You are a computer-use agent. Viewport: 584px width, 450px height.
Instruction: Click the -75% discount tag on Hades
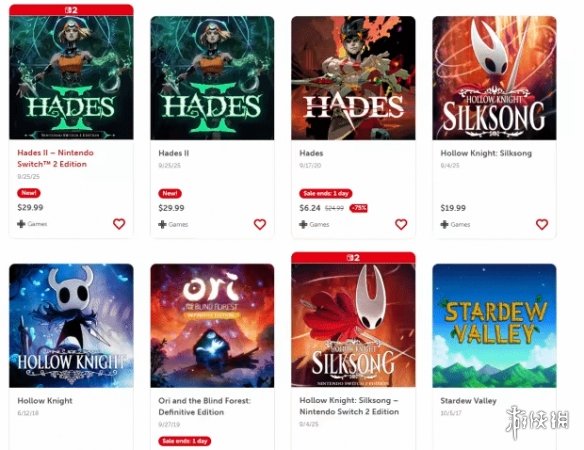(x=358, y=208)
